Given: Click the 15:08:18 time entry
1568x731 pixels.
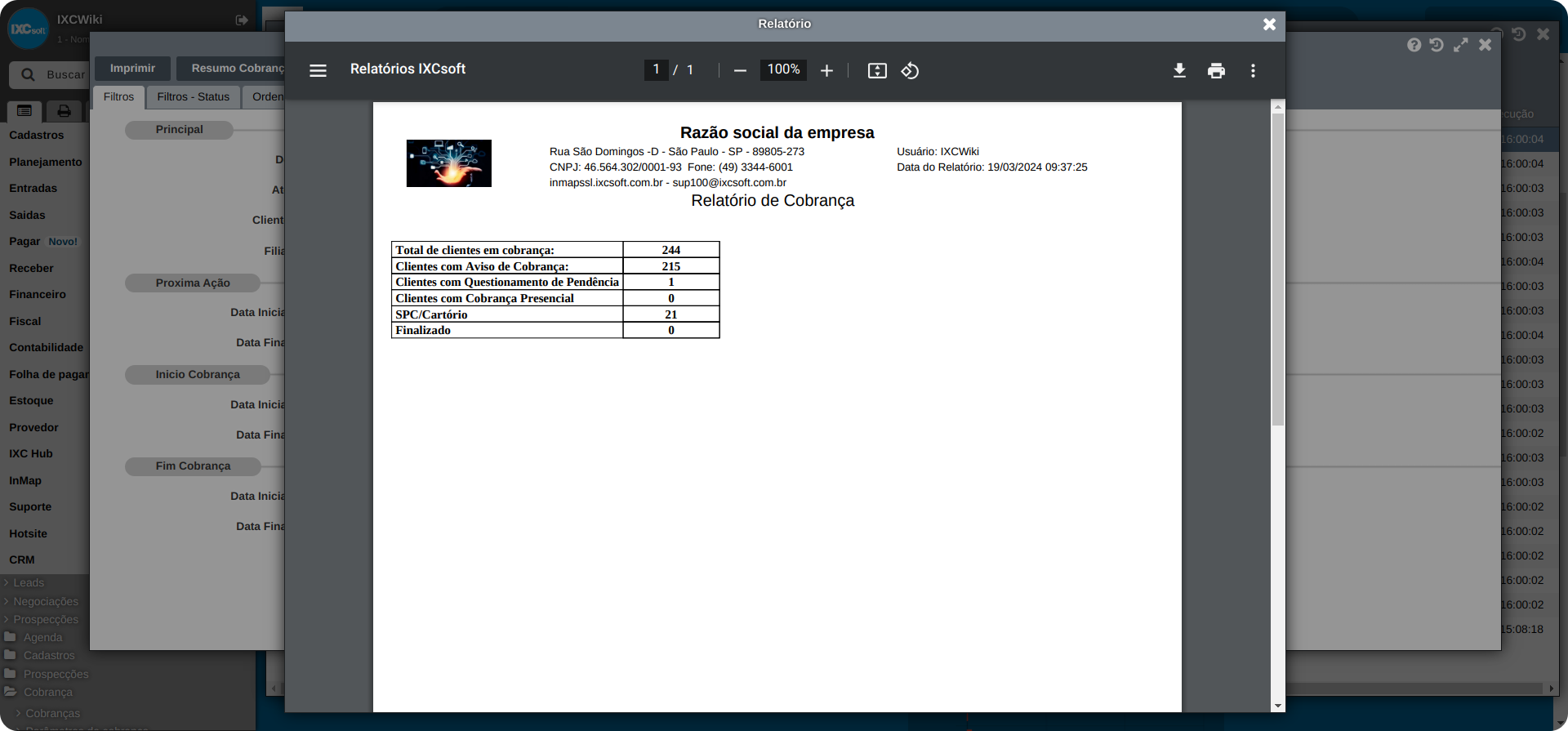Looking at the screenshot, I should point(1522,630).
